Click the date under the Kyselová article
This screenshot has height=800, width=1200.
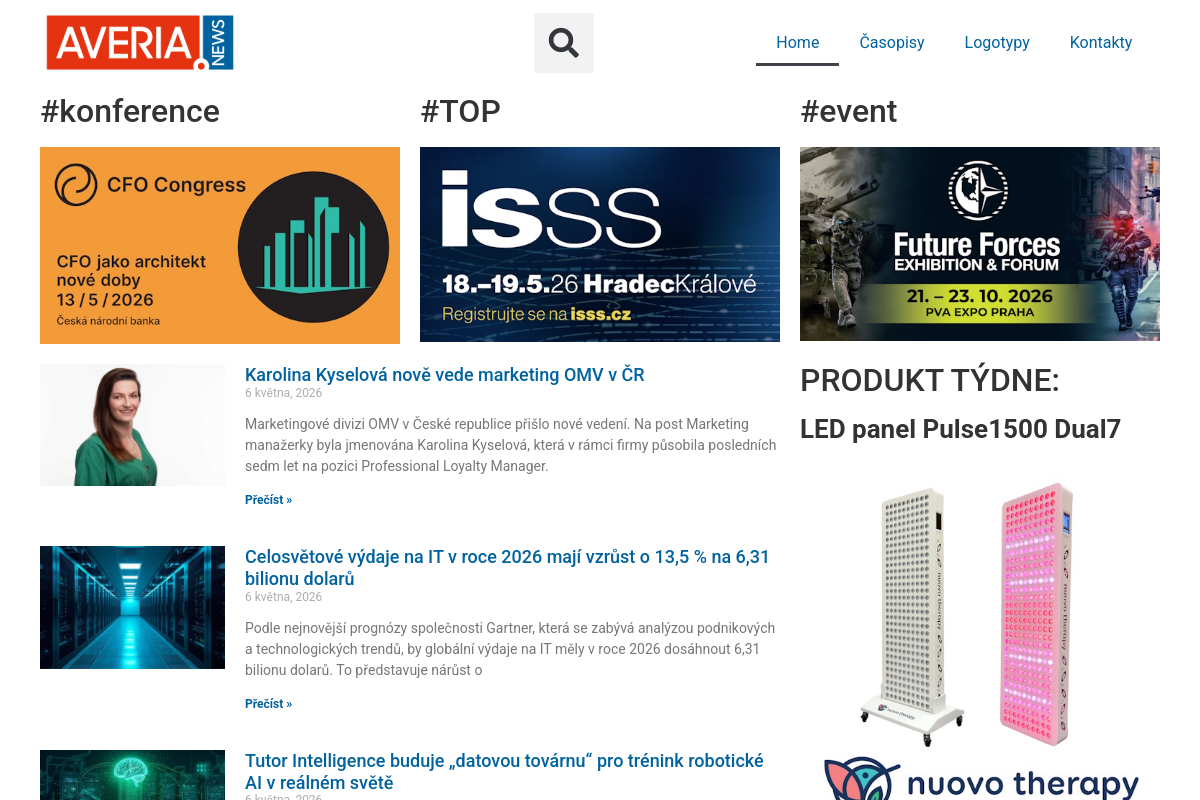284,393
